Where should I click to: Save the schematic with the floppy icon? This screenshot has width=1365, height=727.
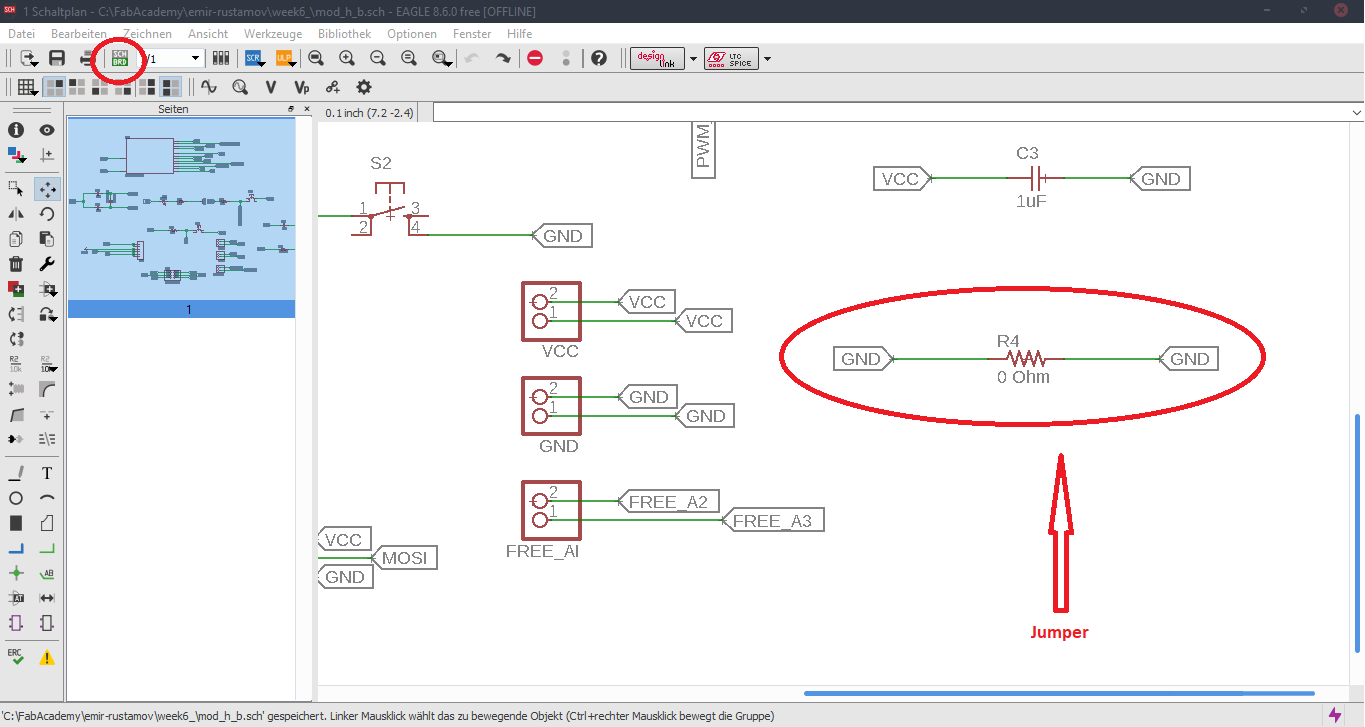tap(57, 58)
